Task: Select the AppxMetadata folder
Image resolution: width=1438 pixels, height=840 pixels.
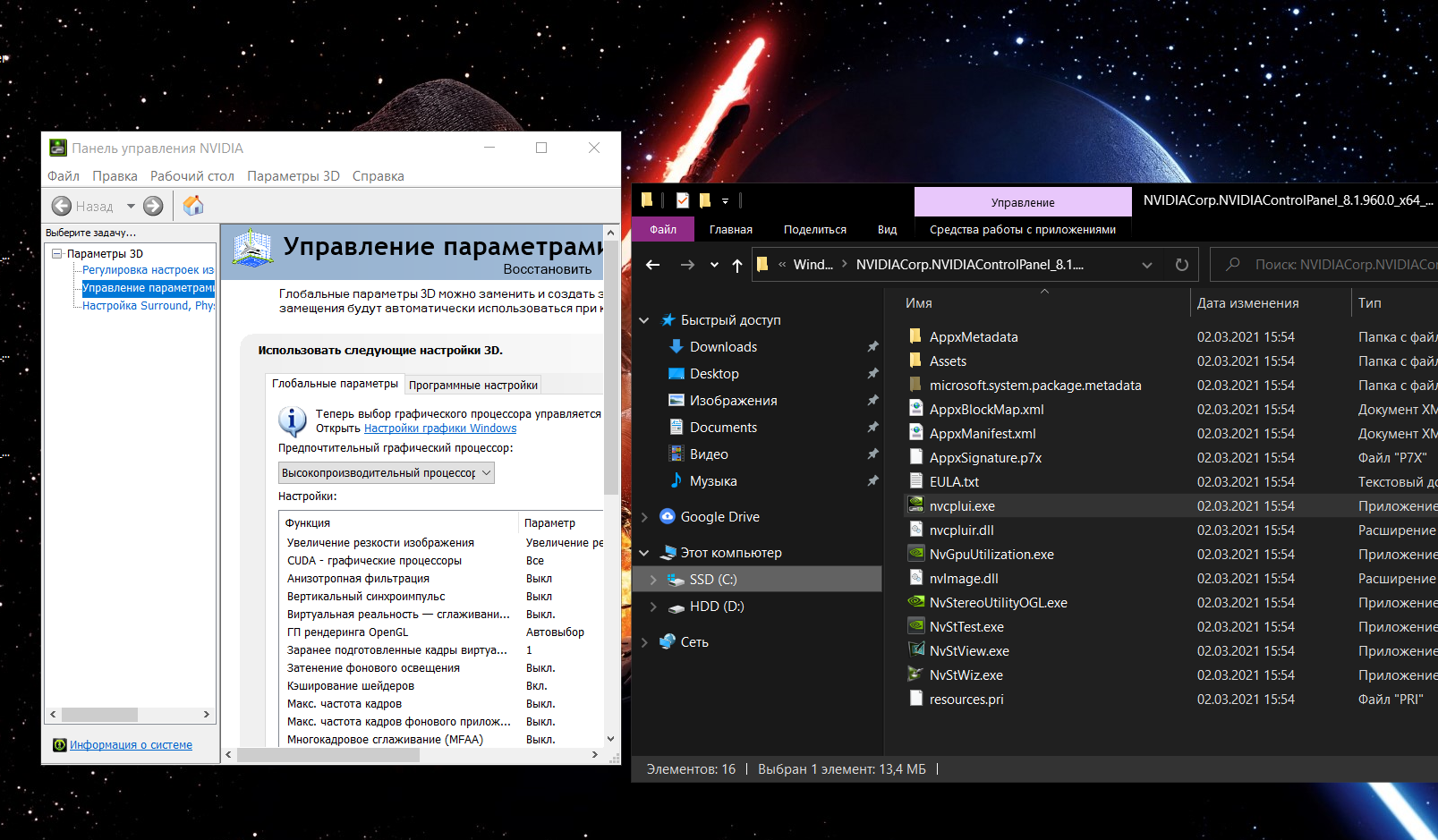Action: tap(974, 337)
